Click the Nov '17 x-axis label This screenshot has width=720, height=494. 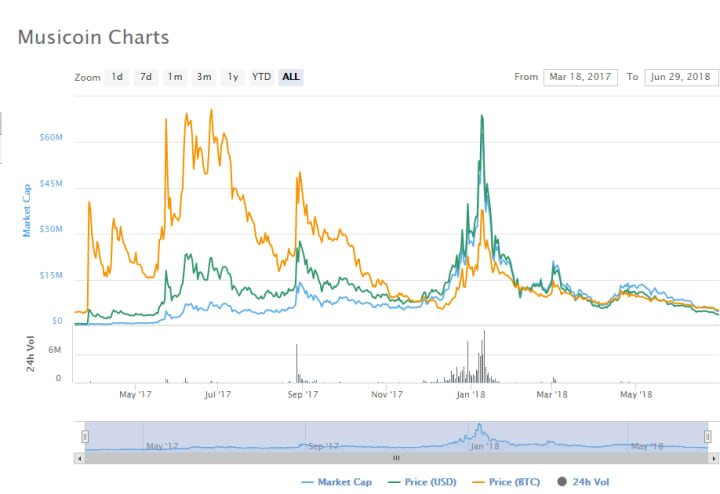click(387, 394)
